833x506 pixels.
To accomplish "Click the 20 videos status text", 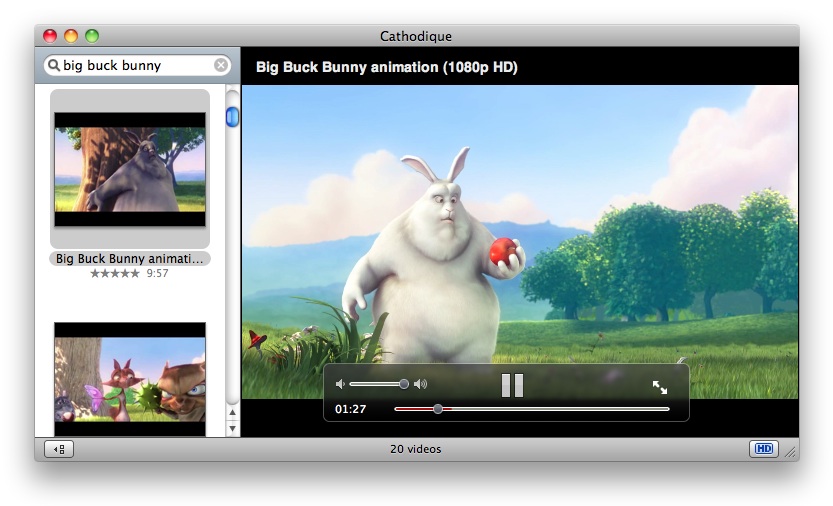I will coord(415,449).
